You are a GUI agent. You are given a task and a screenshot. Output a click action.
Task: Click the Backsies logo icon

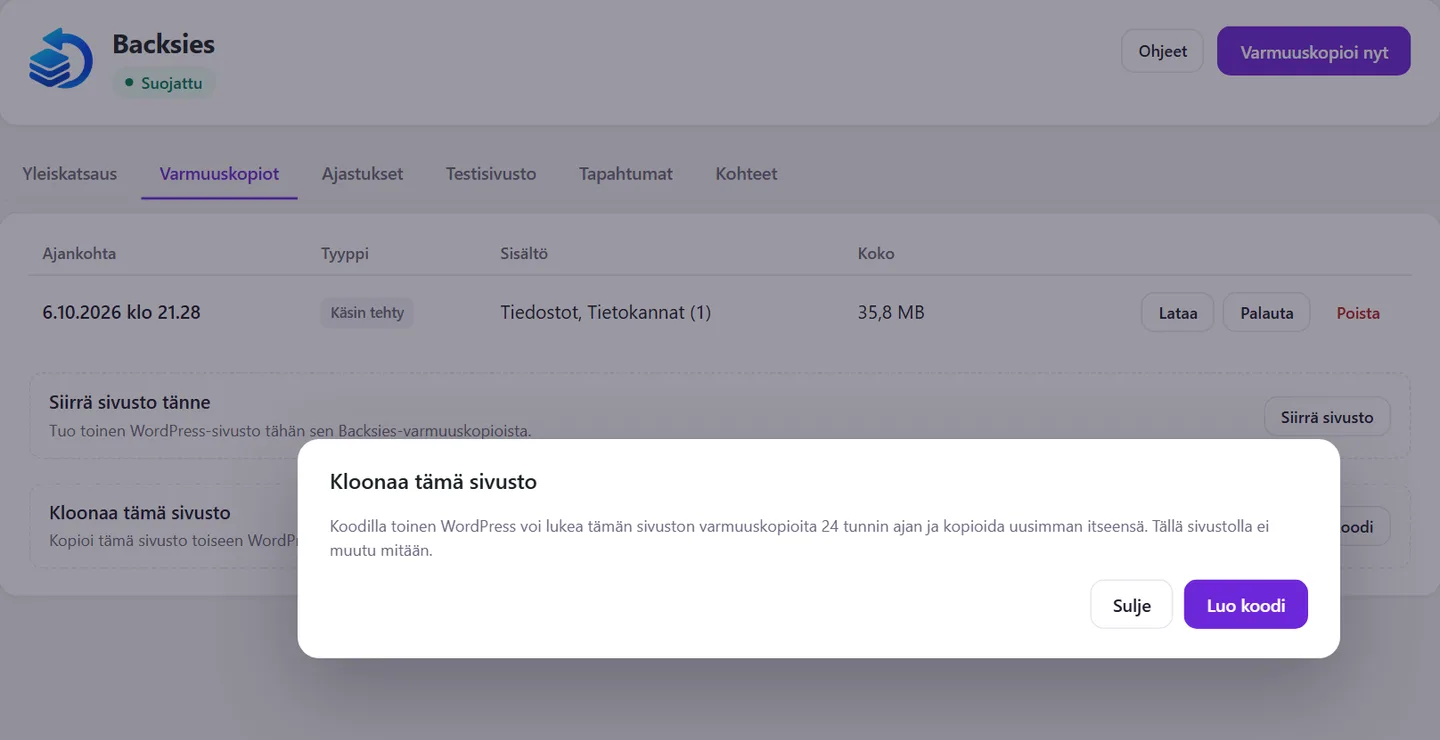[60, 59]
